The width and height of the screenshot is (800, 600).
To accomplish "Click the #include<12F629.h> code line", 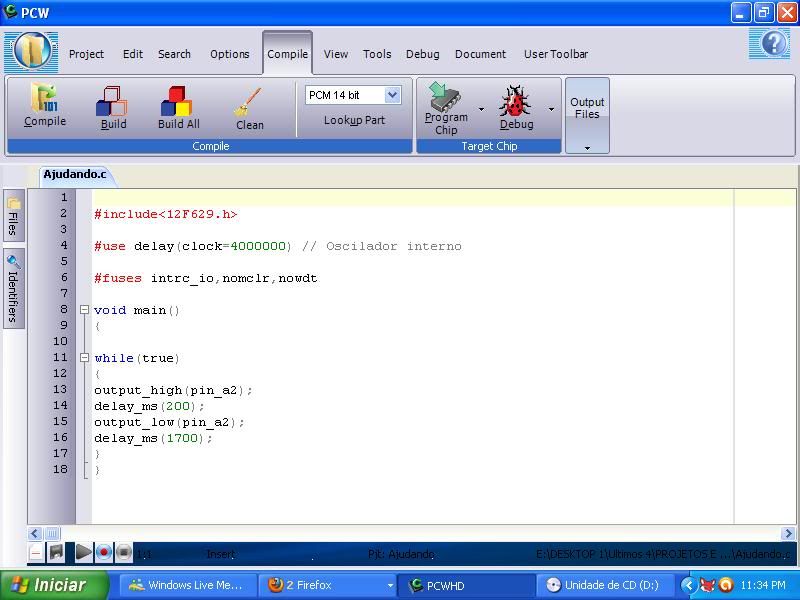I will 166,214.
